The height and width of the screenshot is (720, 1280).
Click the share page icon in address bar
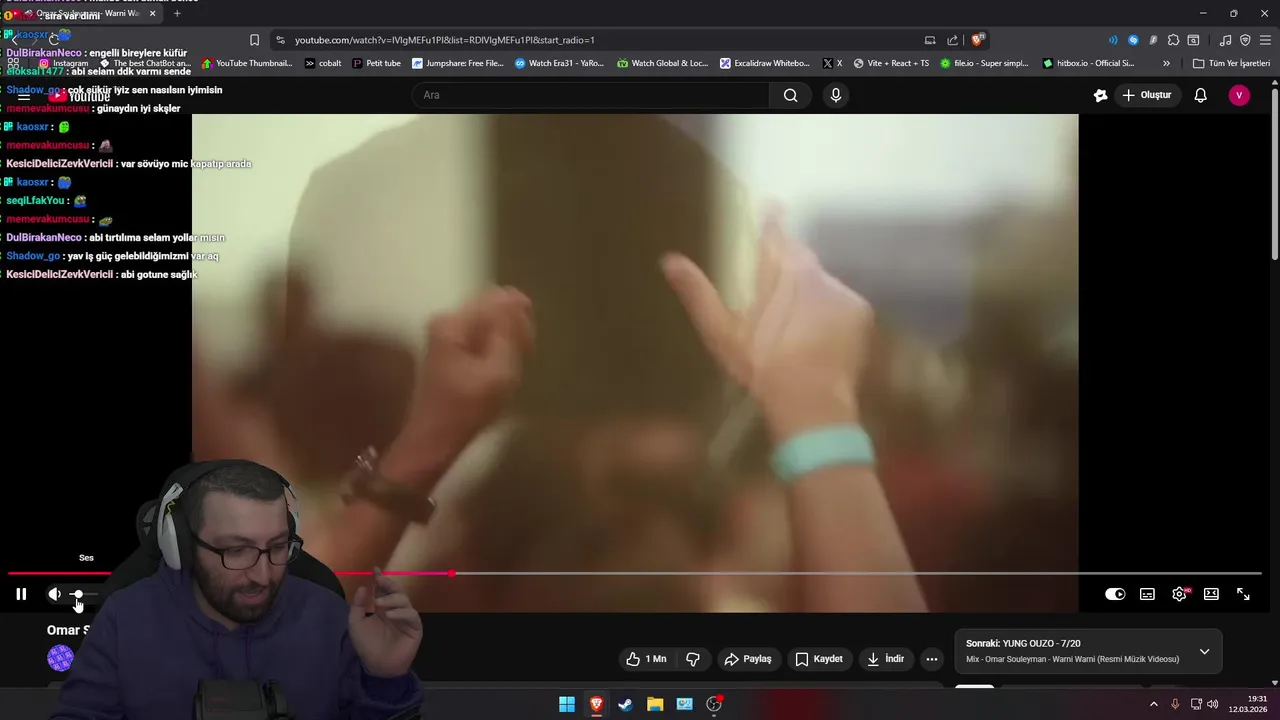point(953,40)
